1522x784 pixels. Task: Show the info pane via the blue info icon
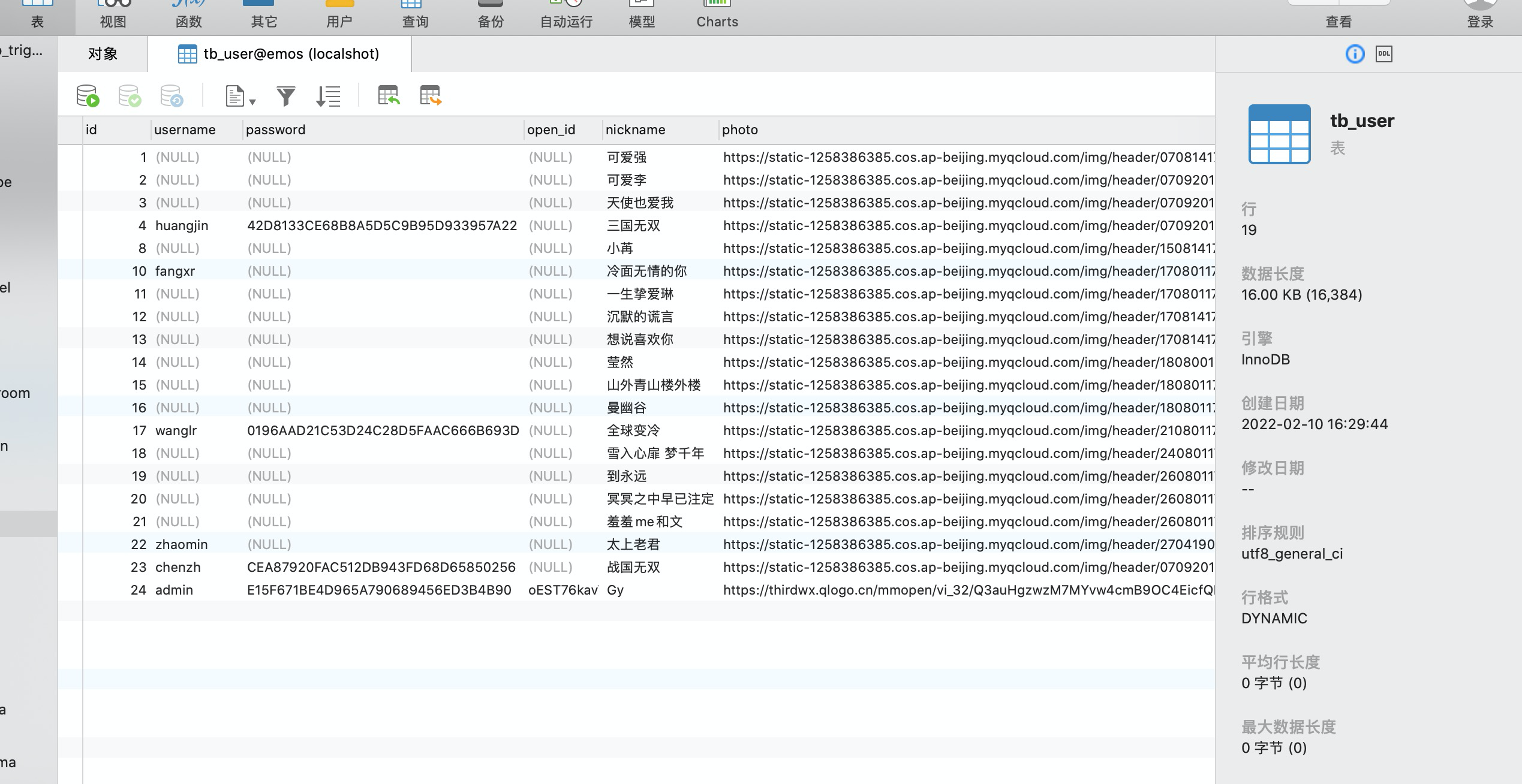[1355, 54]
